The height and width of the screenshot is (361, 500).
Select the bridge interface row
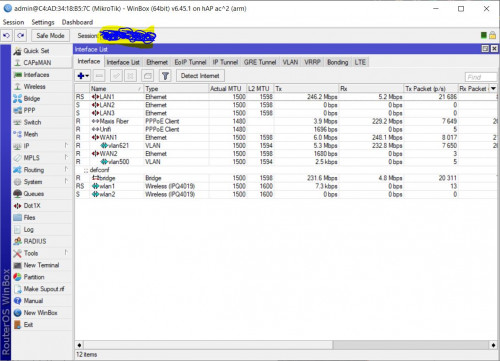click(x=286, y=178)
